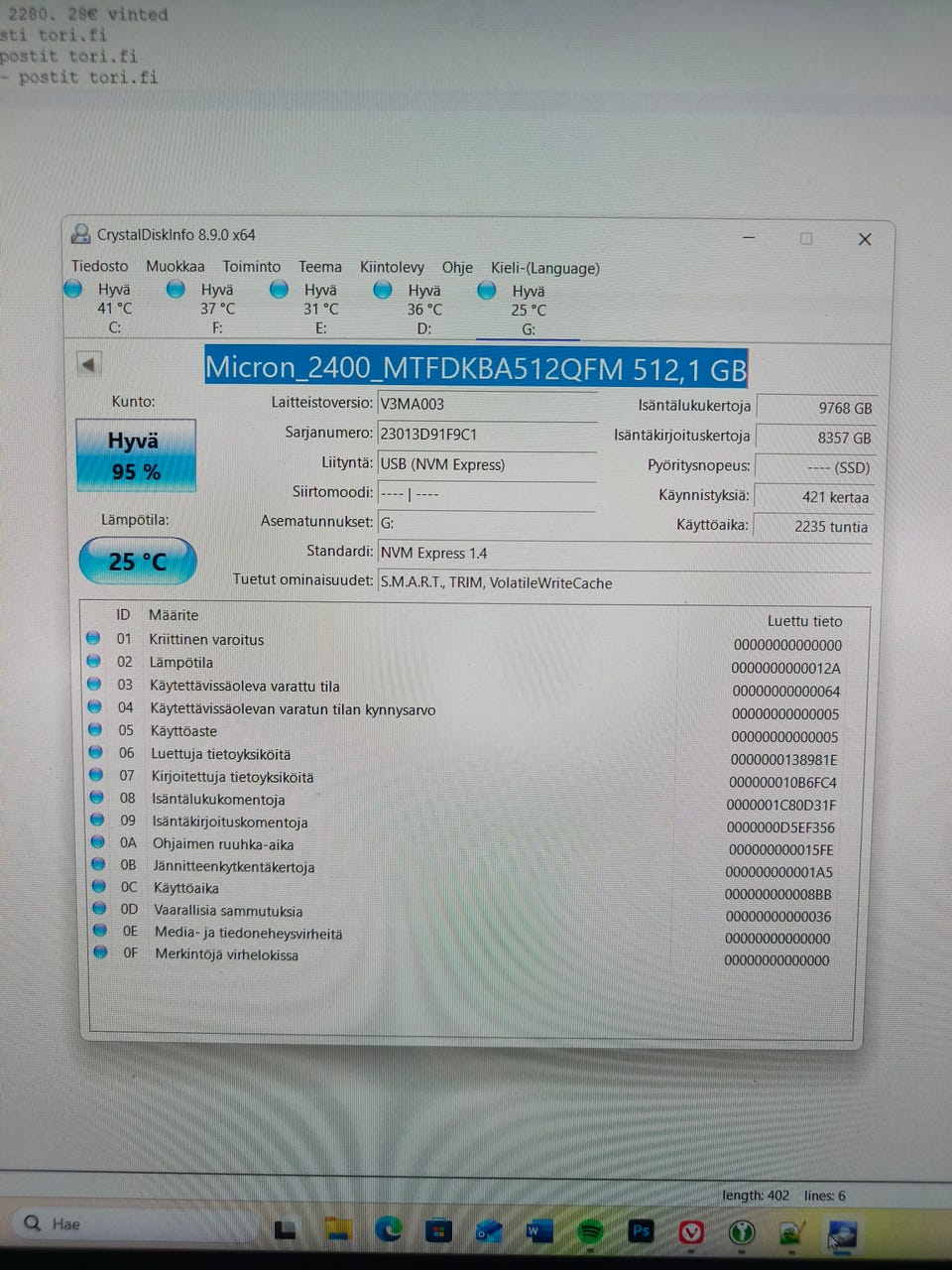Open Spotify from the taskbar
This screenshot has height=1270, width=952.
pos(590,1231)
